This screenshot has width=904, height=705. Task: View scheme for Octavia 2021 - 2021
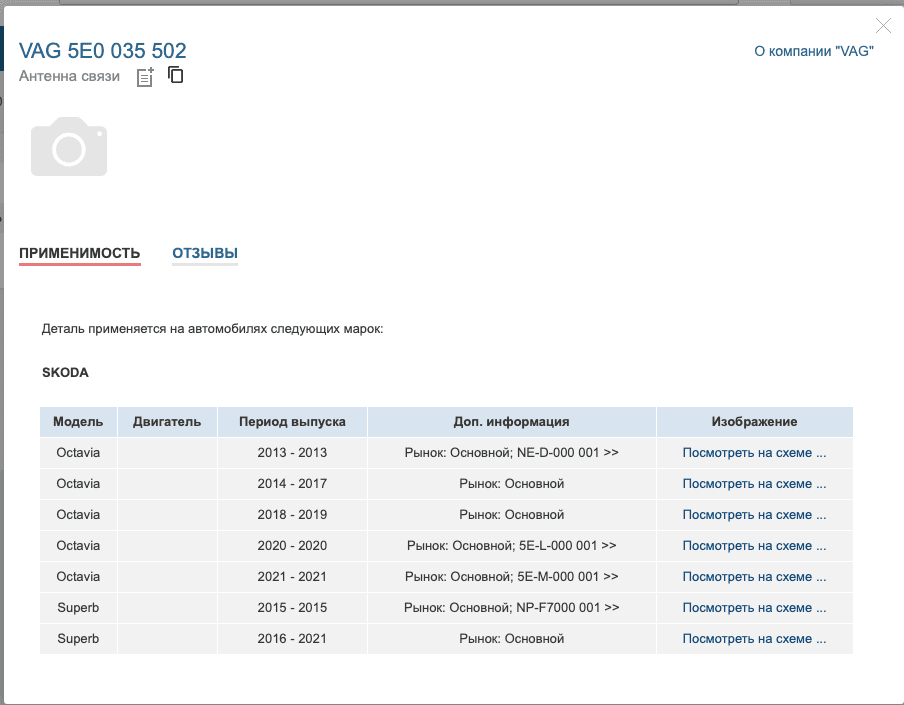pos(754,577)
